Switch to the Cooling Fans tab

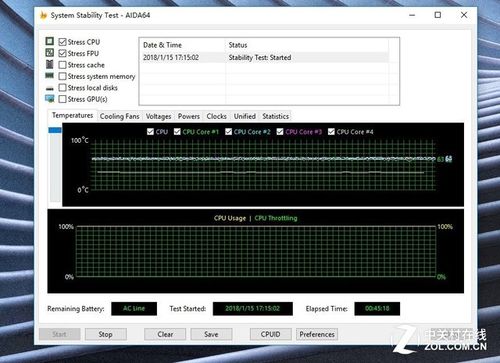(119, 116)
